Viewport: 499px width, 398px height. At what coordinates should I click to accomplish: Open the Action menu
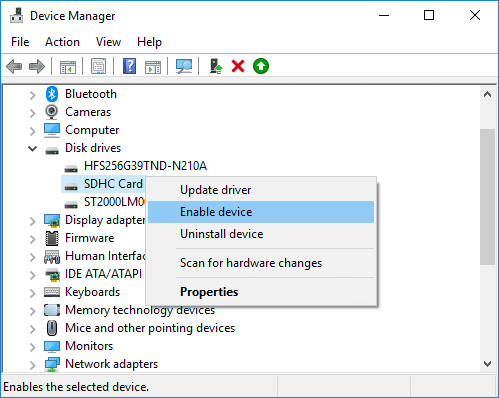(62, 42)
